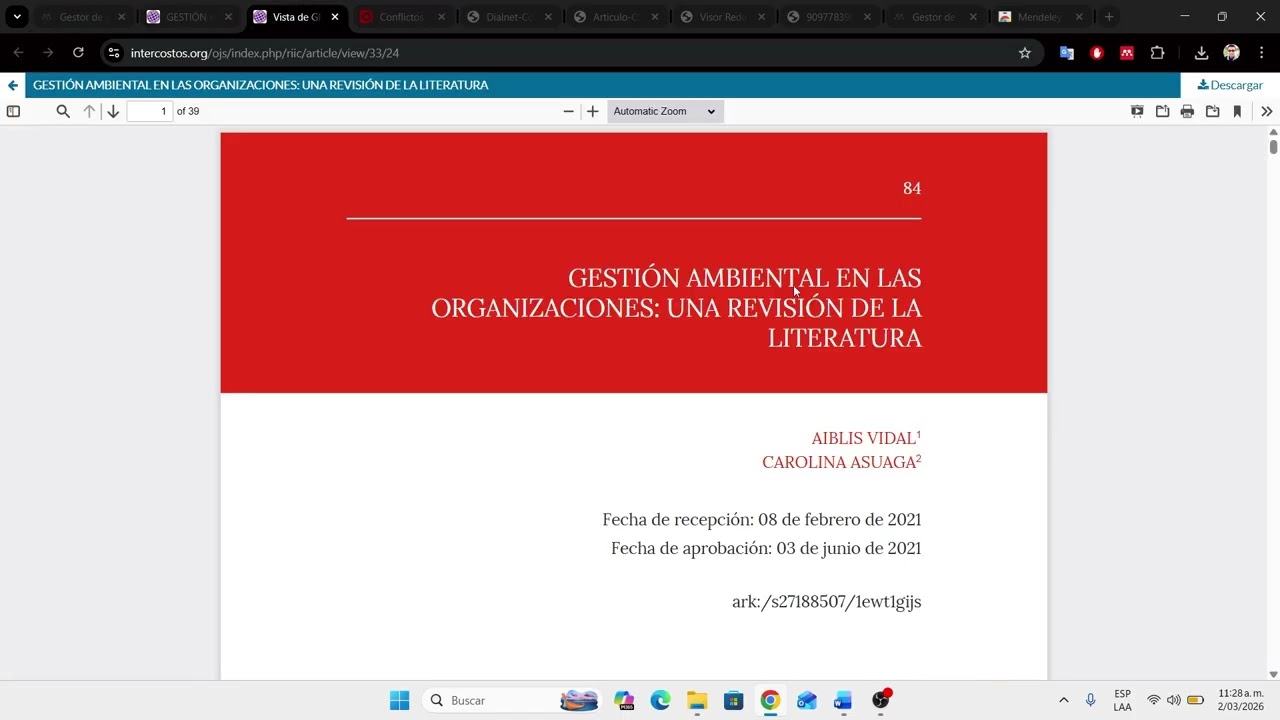Click the open file icon in PDF toolbar
The width and height of the screenshot is (1280, 720).
click(x=1162, y=111)
